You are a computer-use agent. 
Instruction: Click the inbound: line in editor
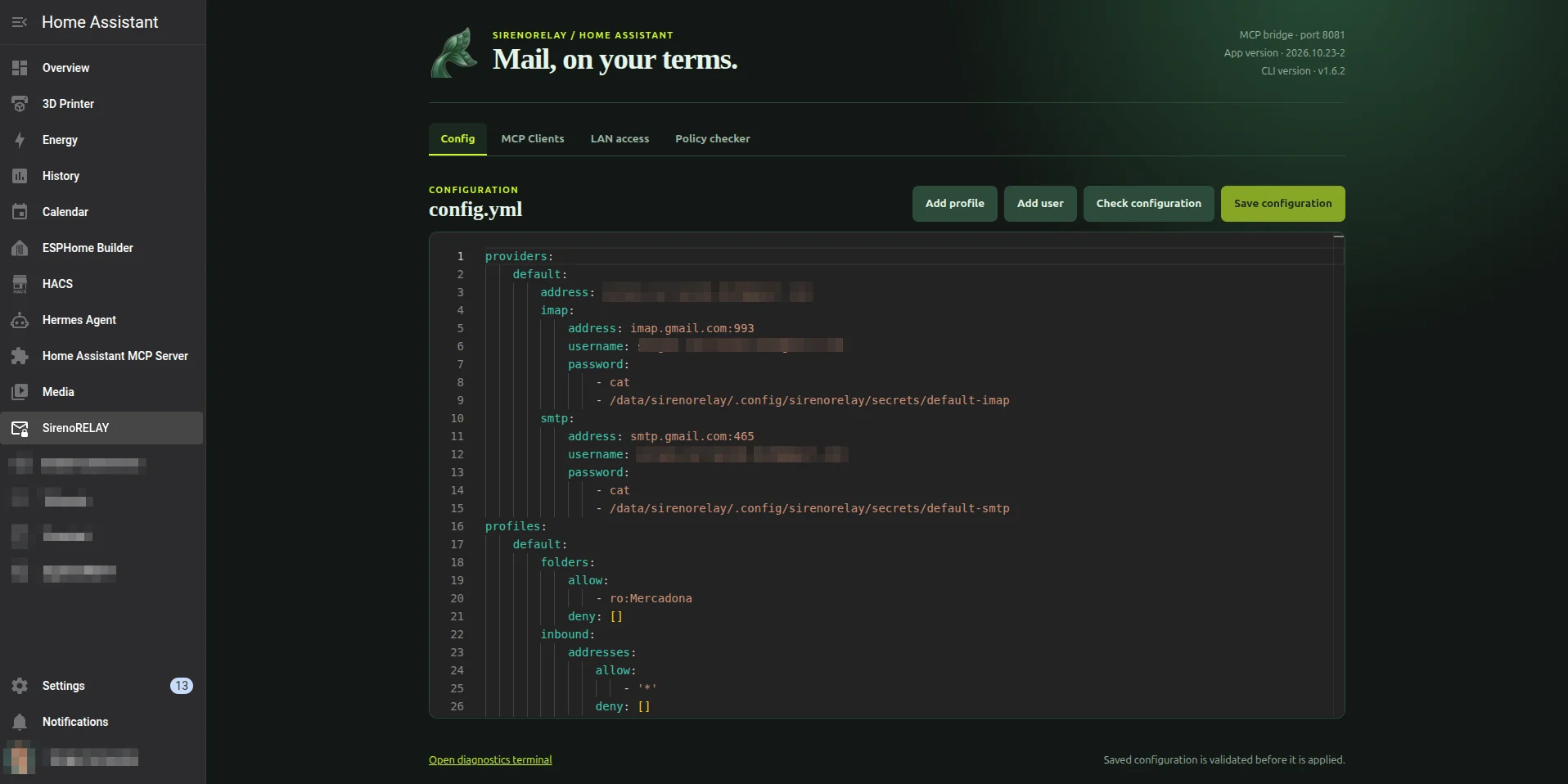[567, 634]
